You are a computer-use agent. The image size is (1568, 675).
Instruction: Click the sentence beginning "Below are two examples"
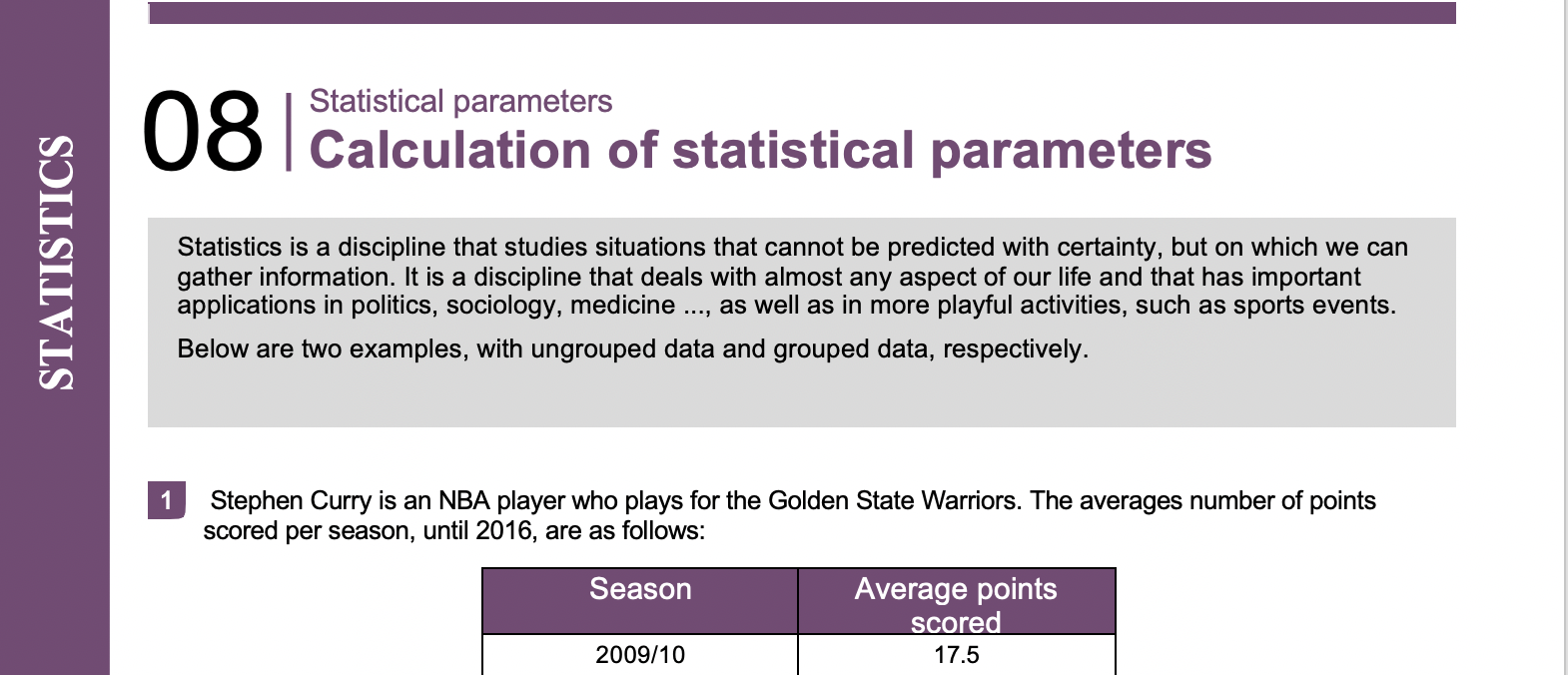tap(632, 349)
